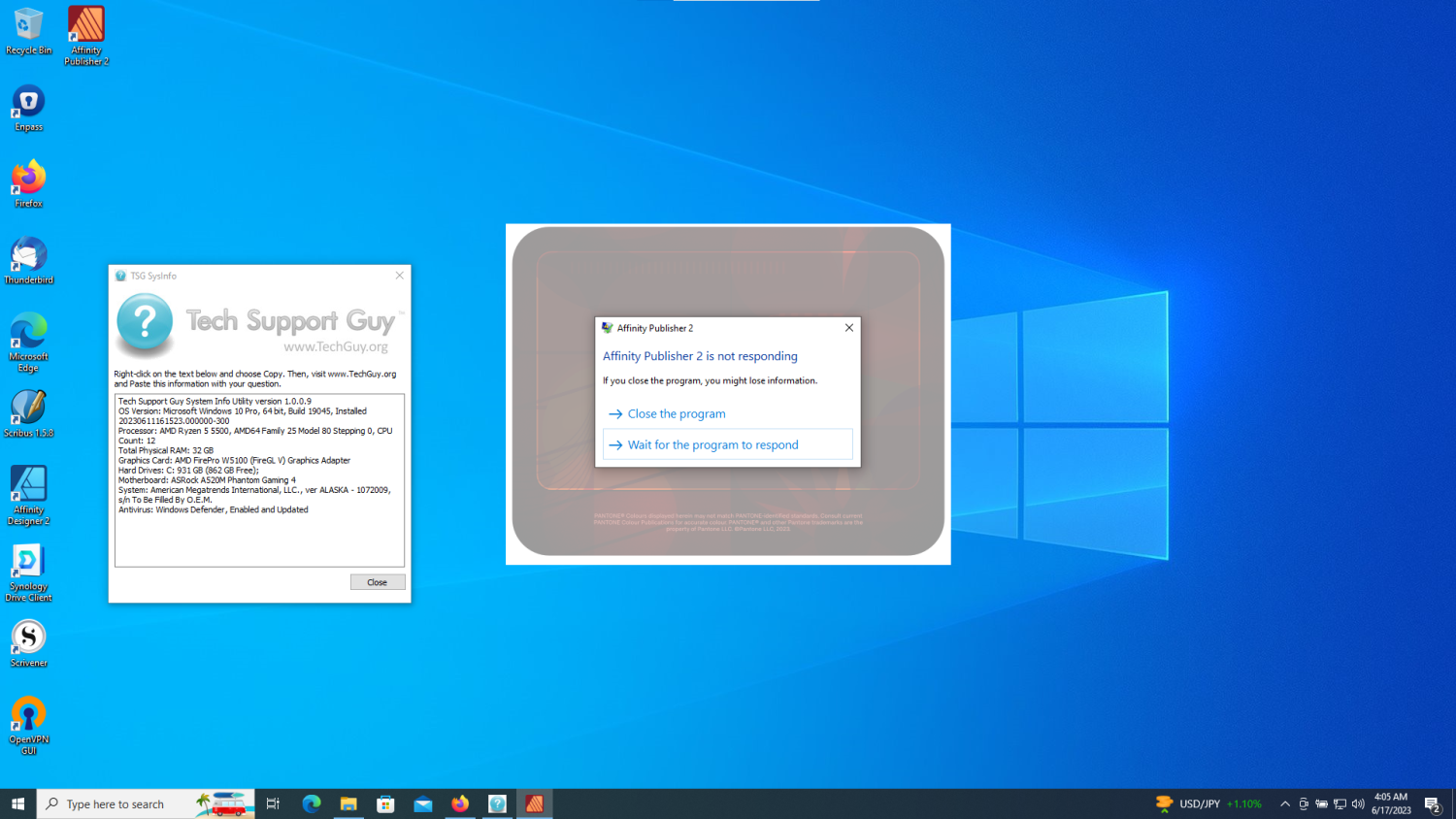Start the Enpass password manager
Image resolution: width=1456 pixels, height=819 pixels.
coord(28,105)
